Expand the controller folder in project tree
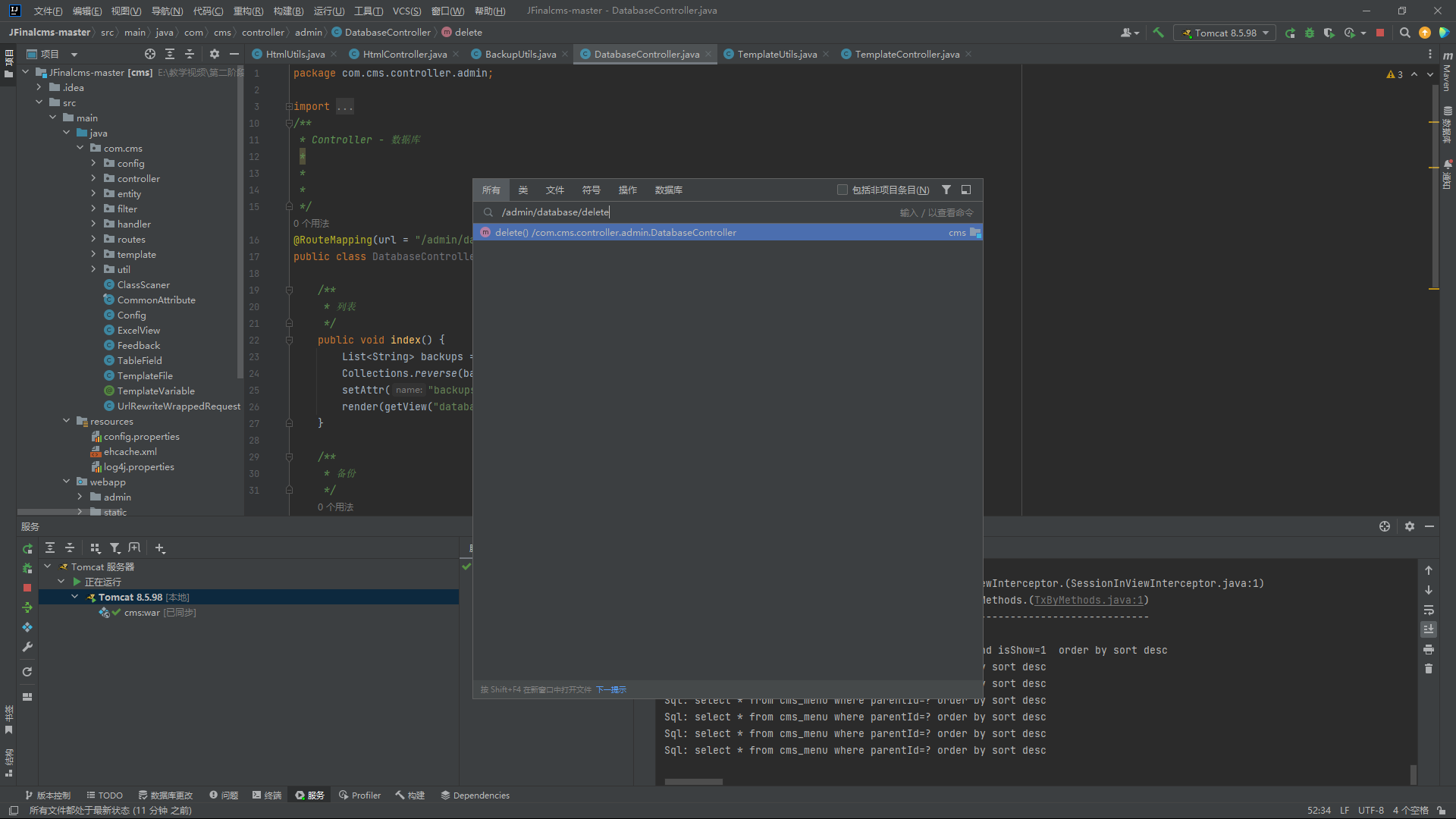Viewport: 1456px width, 819px height. [x=93, y=178]
